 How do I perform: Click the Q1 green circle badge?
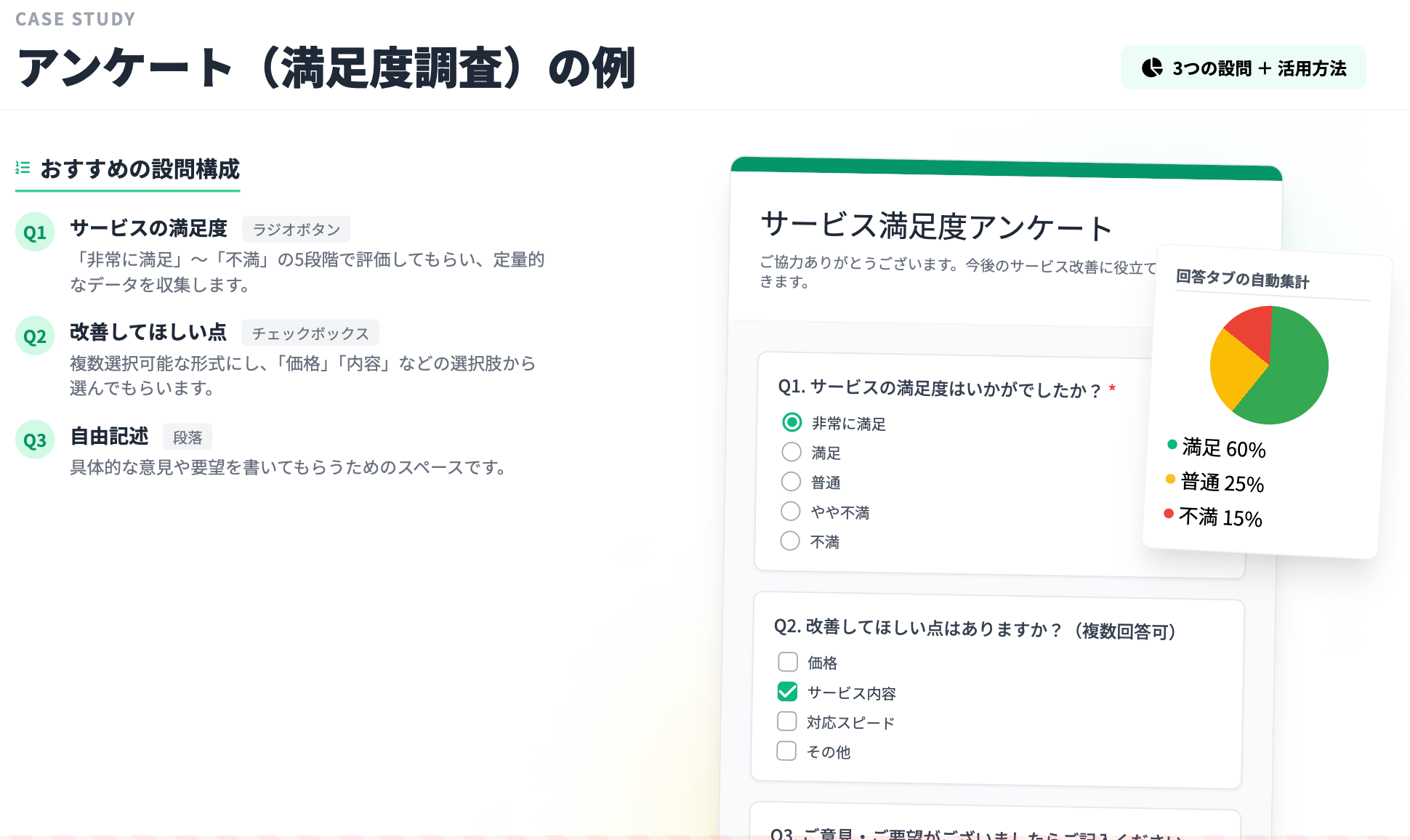(x=35, y=233)
